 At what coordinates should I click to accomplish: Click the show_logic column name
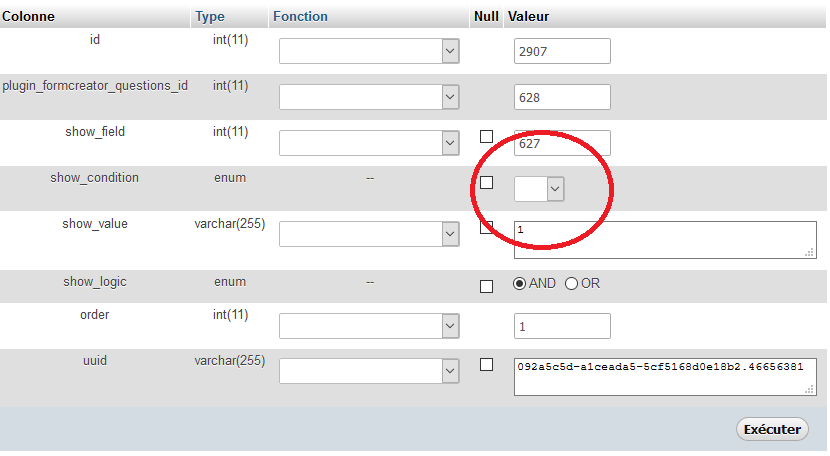pyautogui.click(x=95, y=282)
